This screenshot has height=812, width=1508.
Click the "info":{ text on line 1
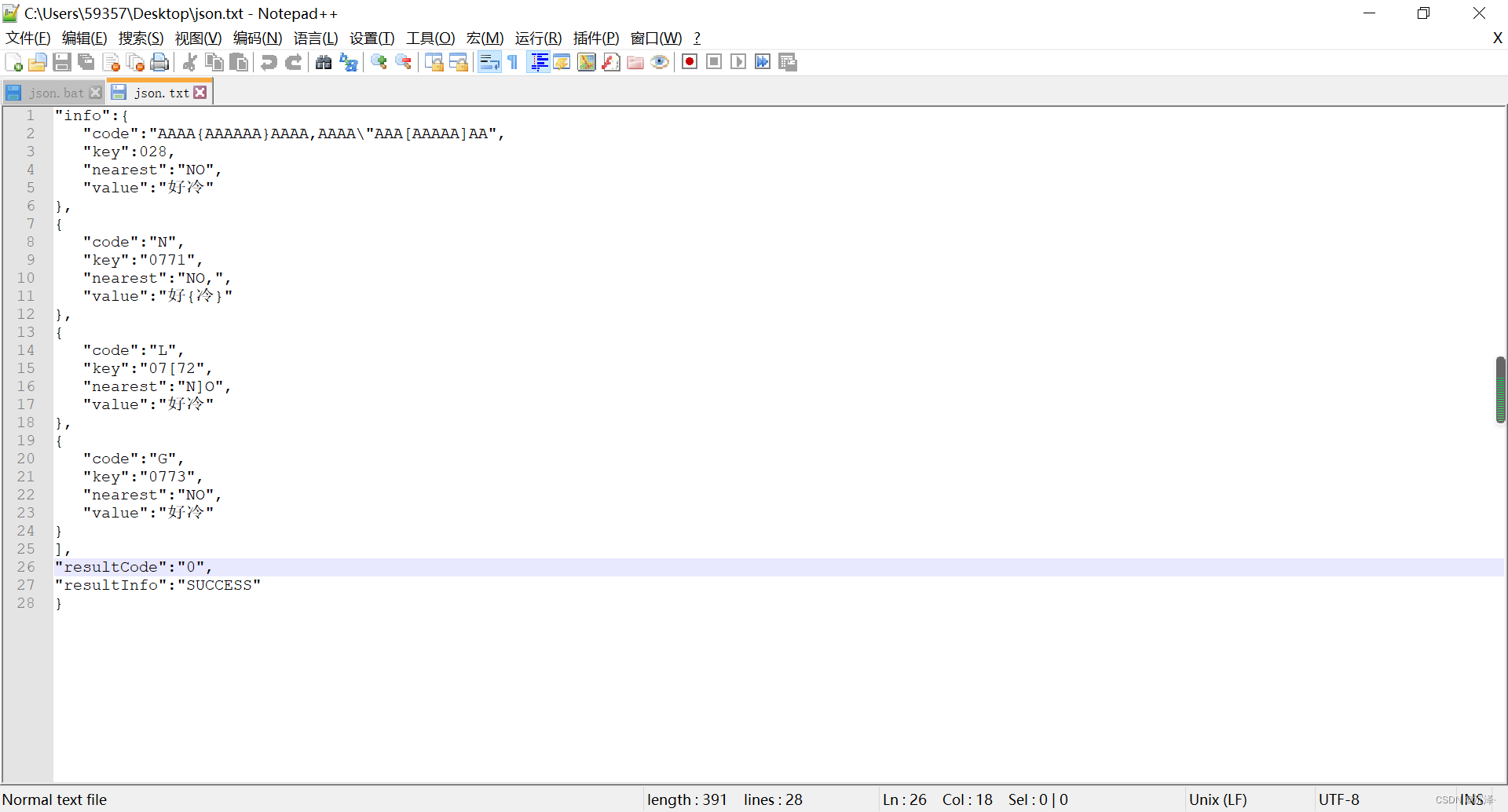click(x=92, y=115)
